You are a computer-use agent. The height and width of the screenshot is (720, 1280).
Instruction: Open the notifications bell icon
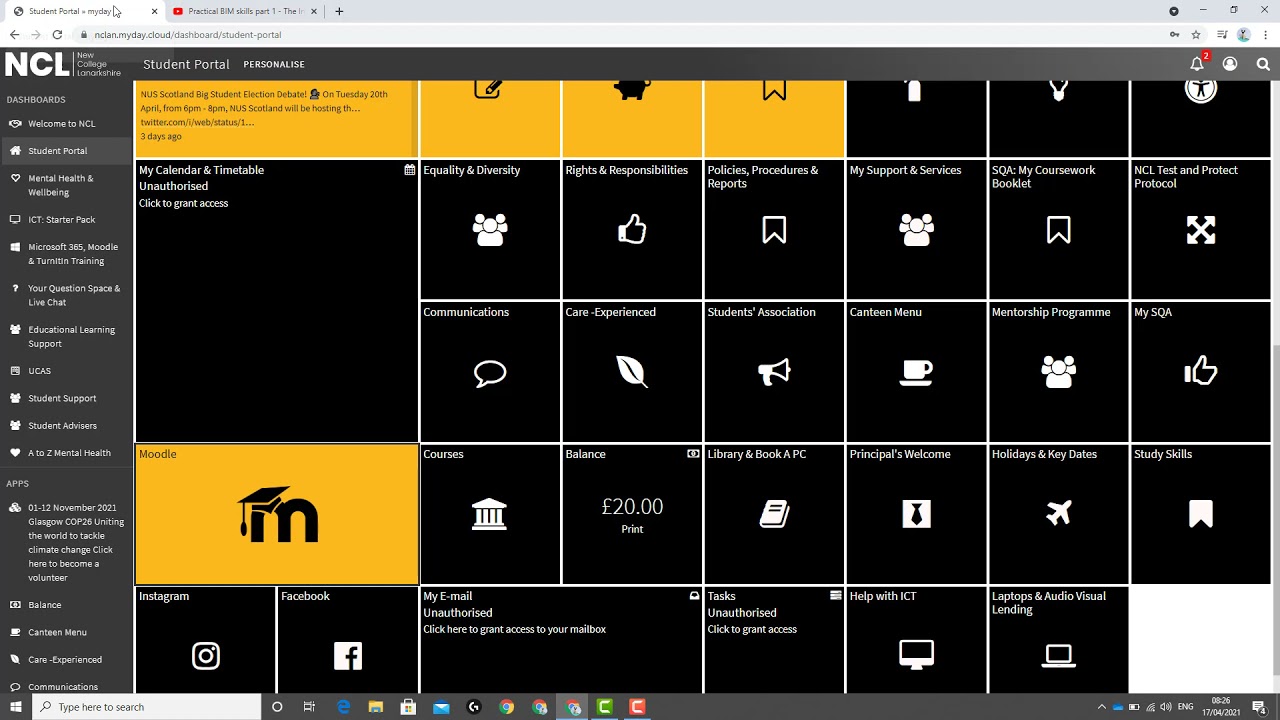[1197, 64]
